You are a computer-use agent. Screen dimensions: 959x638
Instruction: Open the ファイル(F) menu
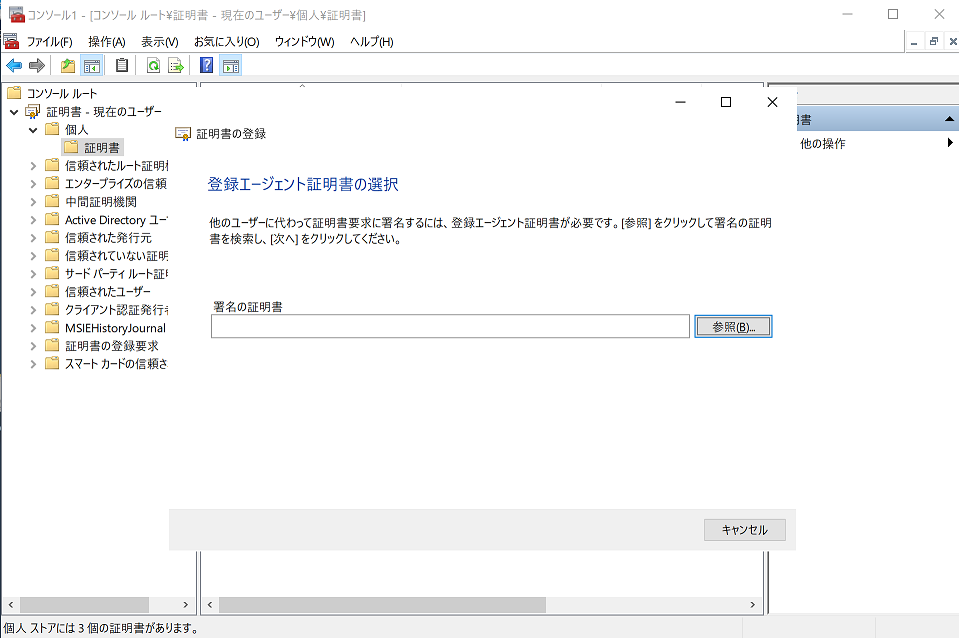(49, 42)
